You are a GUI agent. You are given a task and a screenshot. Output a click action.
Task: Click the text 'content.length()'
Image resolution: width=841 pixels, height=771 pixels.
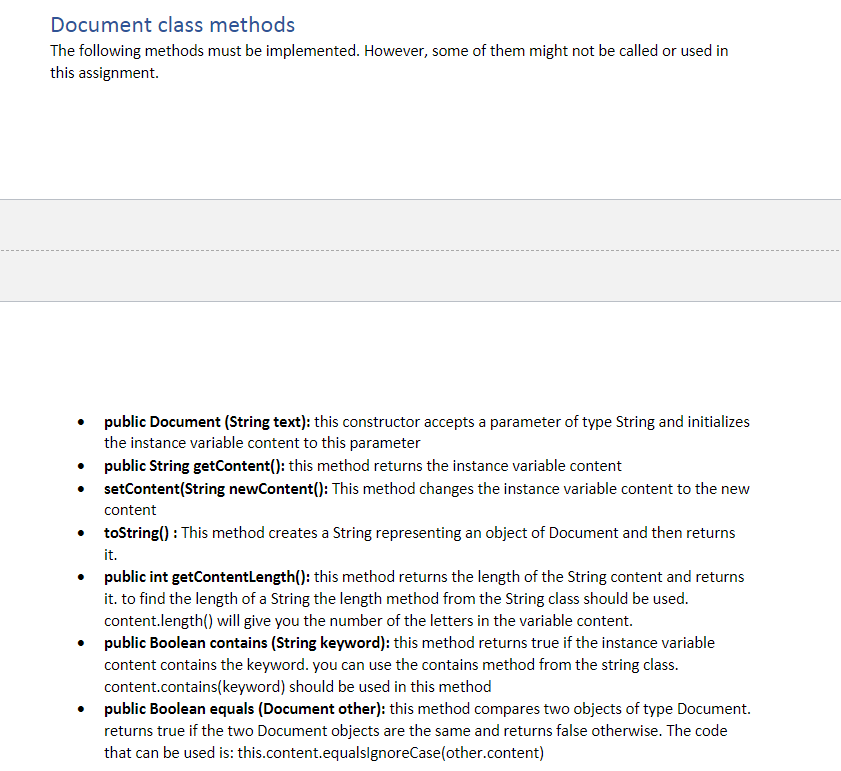coord(158,621)
